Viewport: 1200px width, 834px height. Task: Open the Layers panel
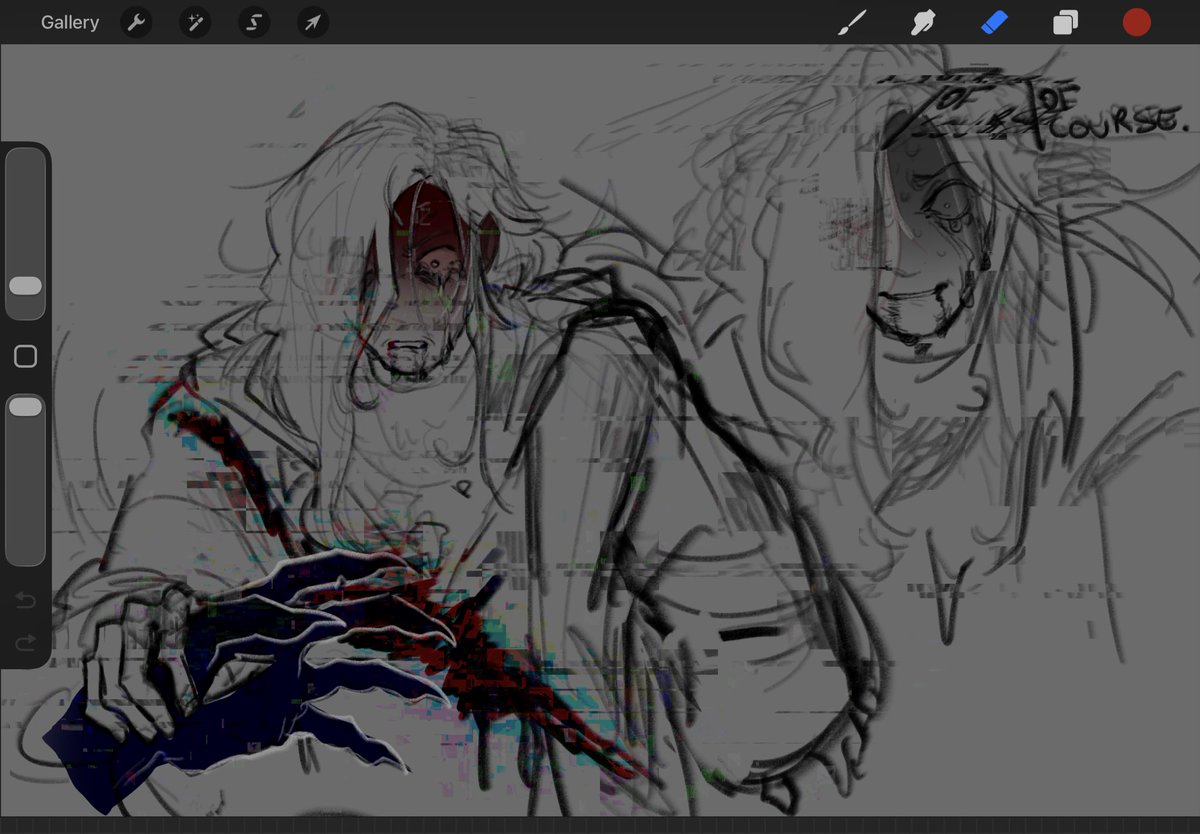(x=1065, y=22)
